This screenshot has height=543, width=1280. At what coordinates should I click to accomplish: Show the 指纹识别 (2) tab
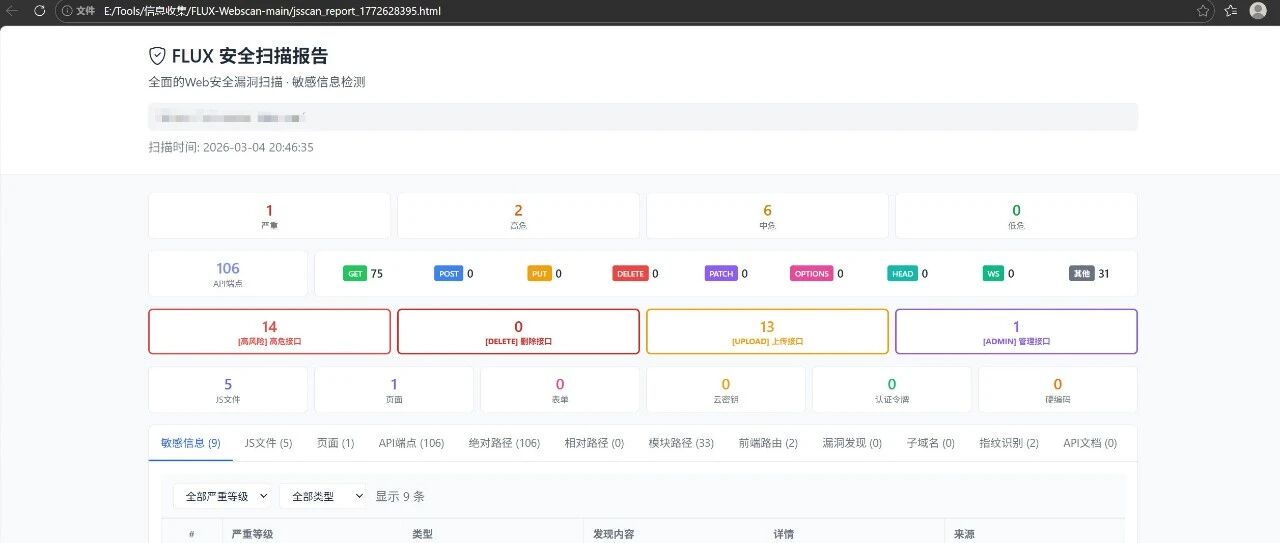click(x=1009, y=443)
